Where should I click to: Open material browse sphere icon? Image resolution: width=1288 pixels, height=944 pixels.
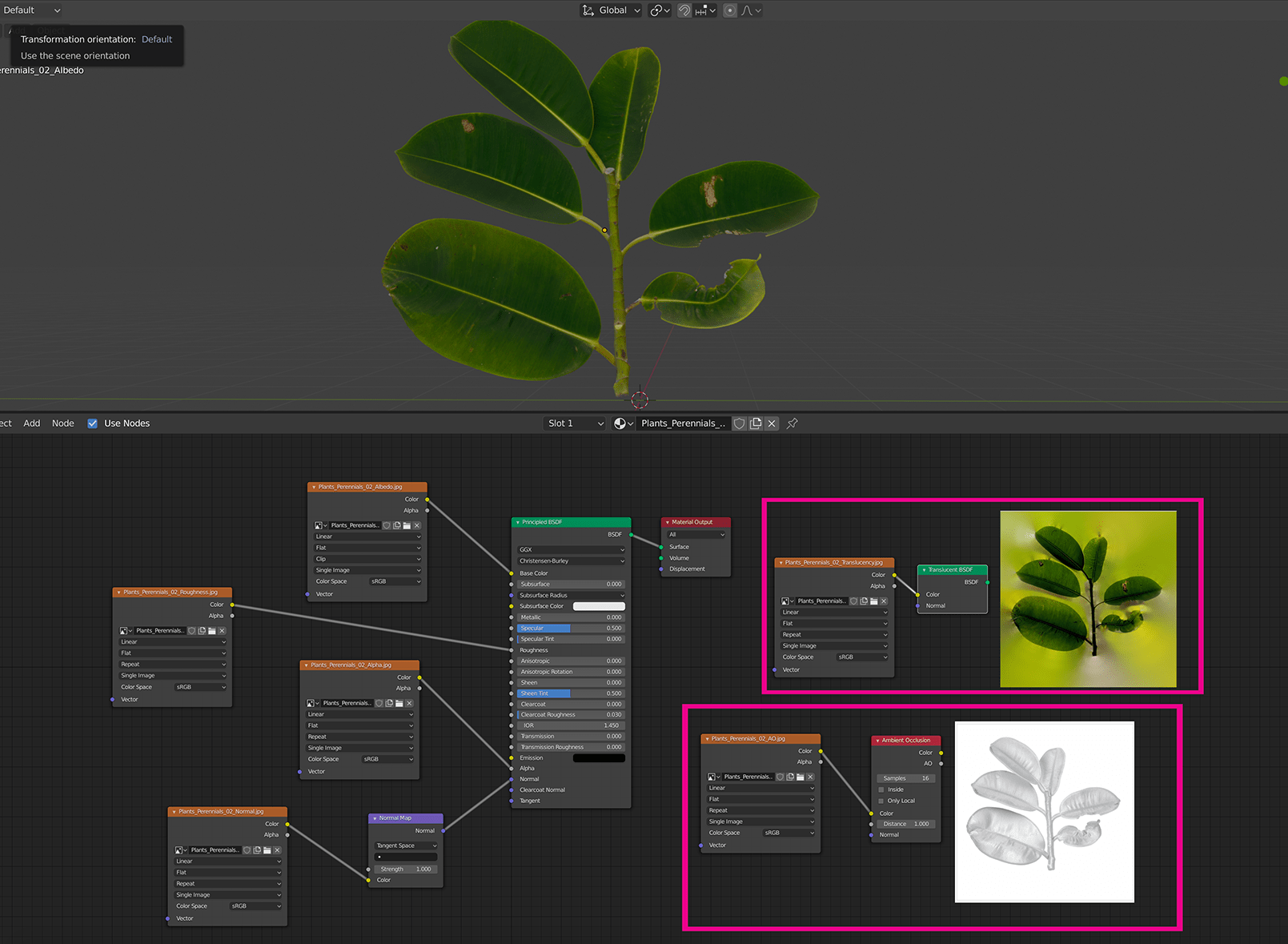(623, 424)
